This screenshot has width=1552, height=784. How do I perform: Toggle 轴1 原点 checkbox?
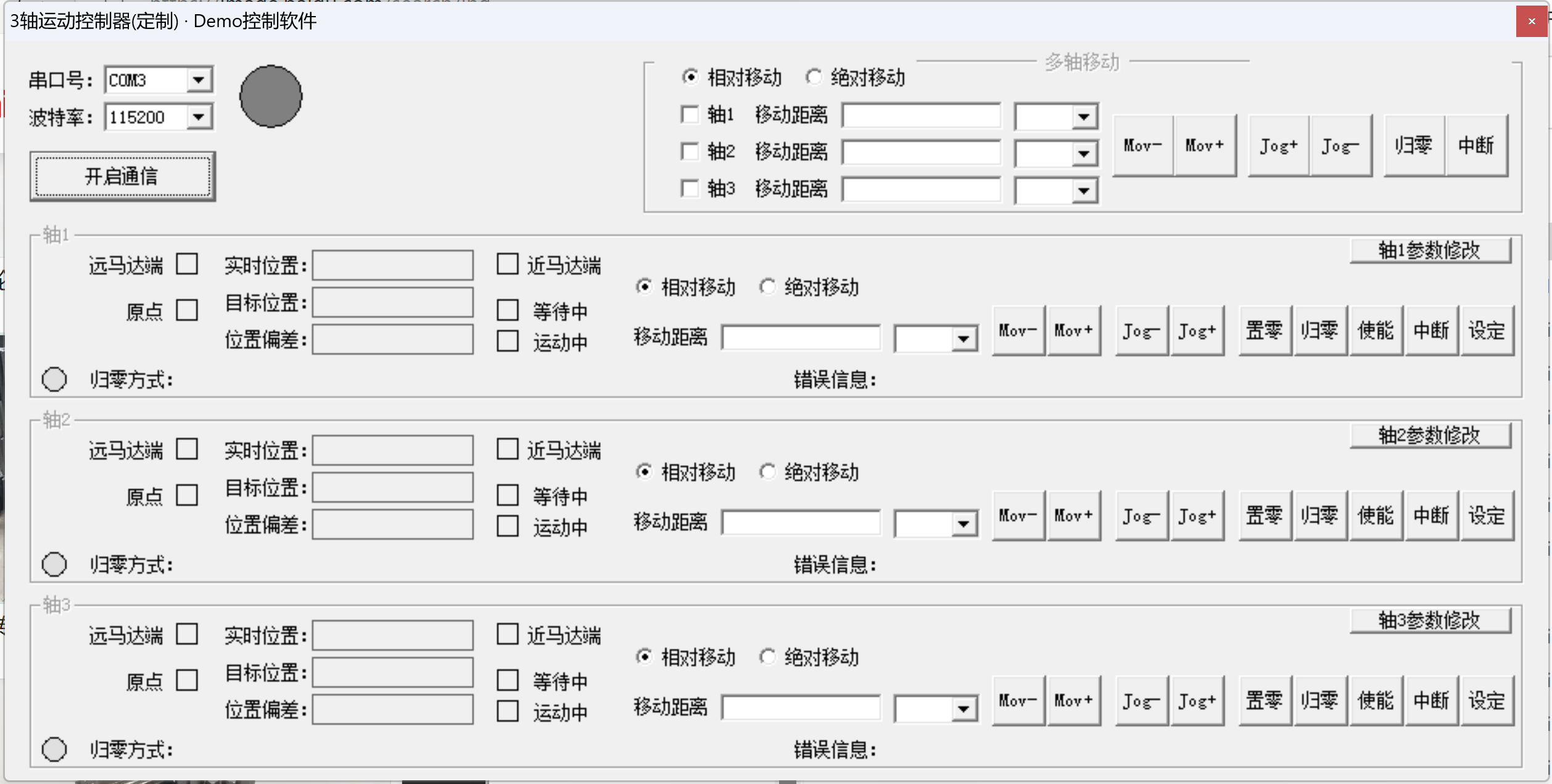(187, 310)
